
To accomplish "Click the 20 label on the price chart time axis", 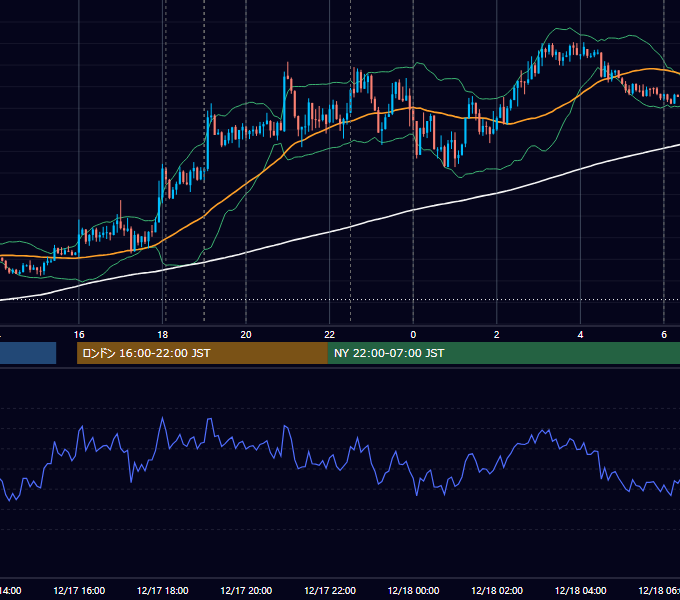I will pyautogui.click(x=246, y=335).
